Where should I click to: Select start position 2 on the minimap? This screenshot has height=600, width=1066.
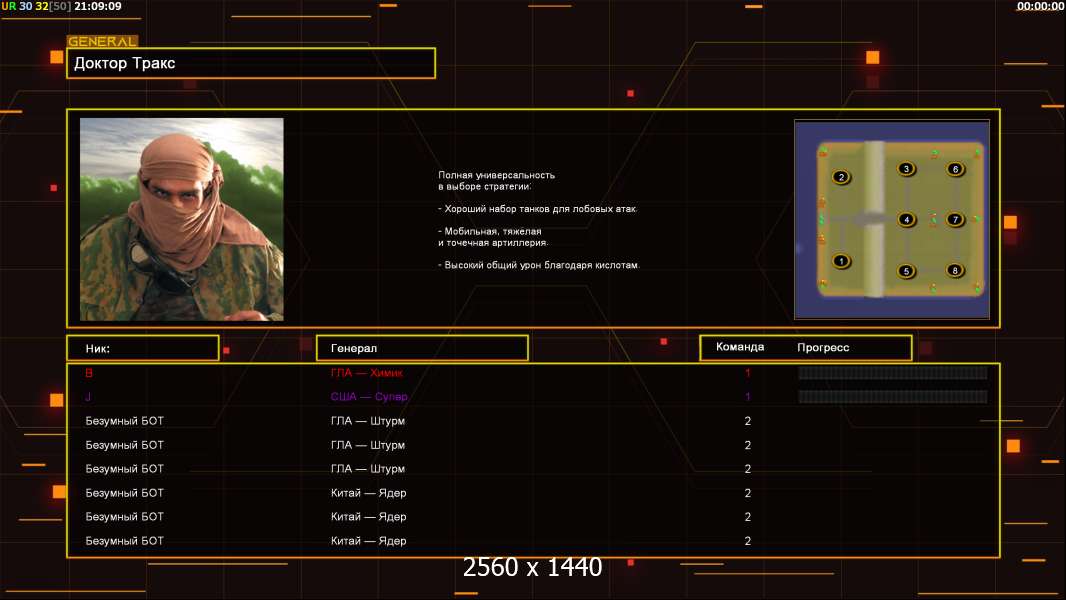tap(841, 178)
